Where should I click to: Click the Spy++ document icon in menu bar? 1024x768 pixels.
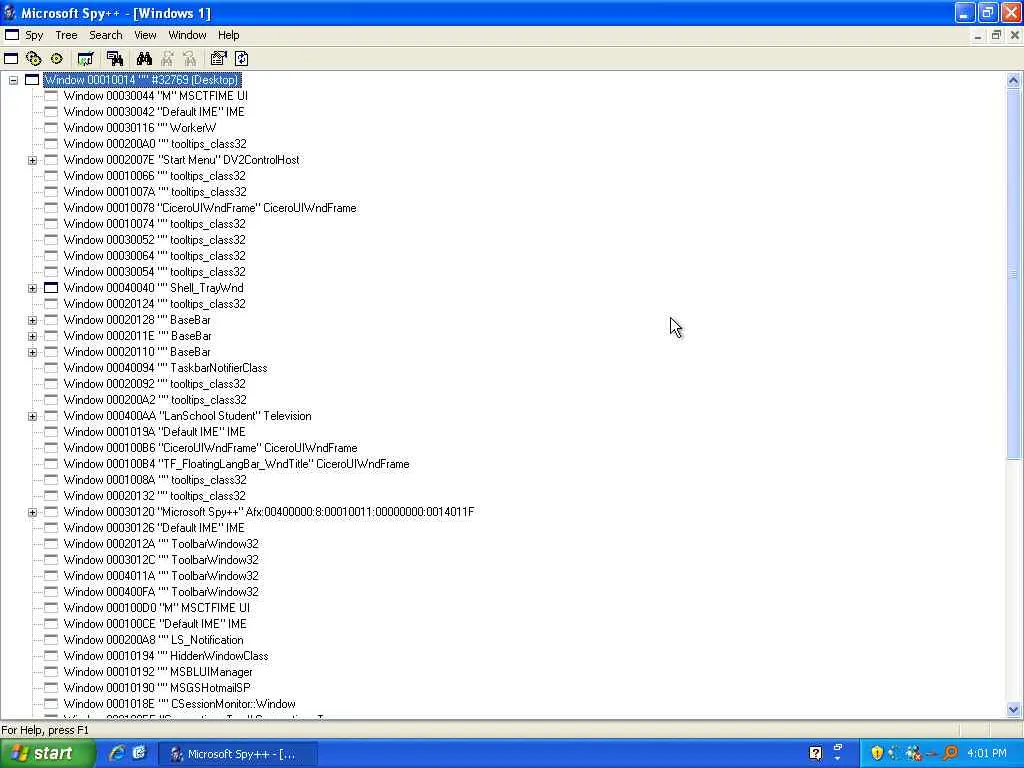[12, 35]
